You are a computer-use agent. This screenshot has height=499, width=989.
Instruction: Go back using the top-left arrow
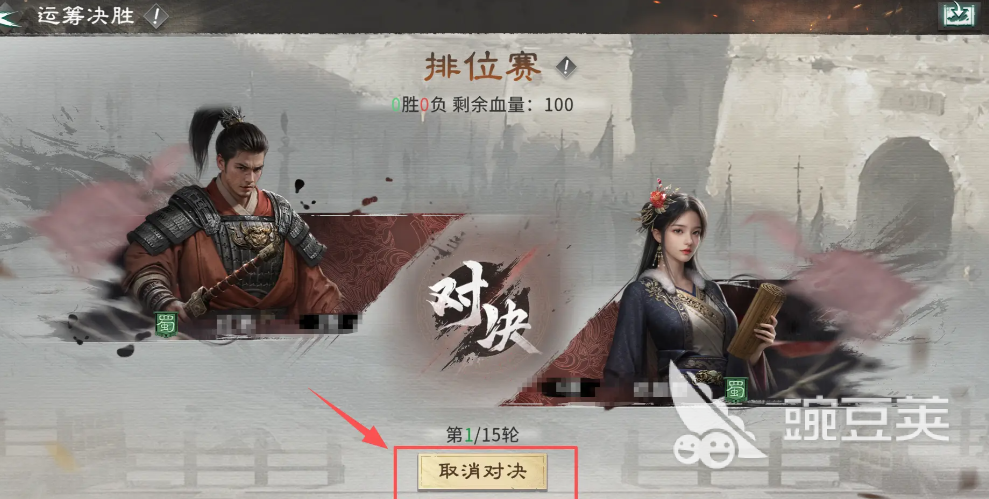tap(9, 16)
